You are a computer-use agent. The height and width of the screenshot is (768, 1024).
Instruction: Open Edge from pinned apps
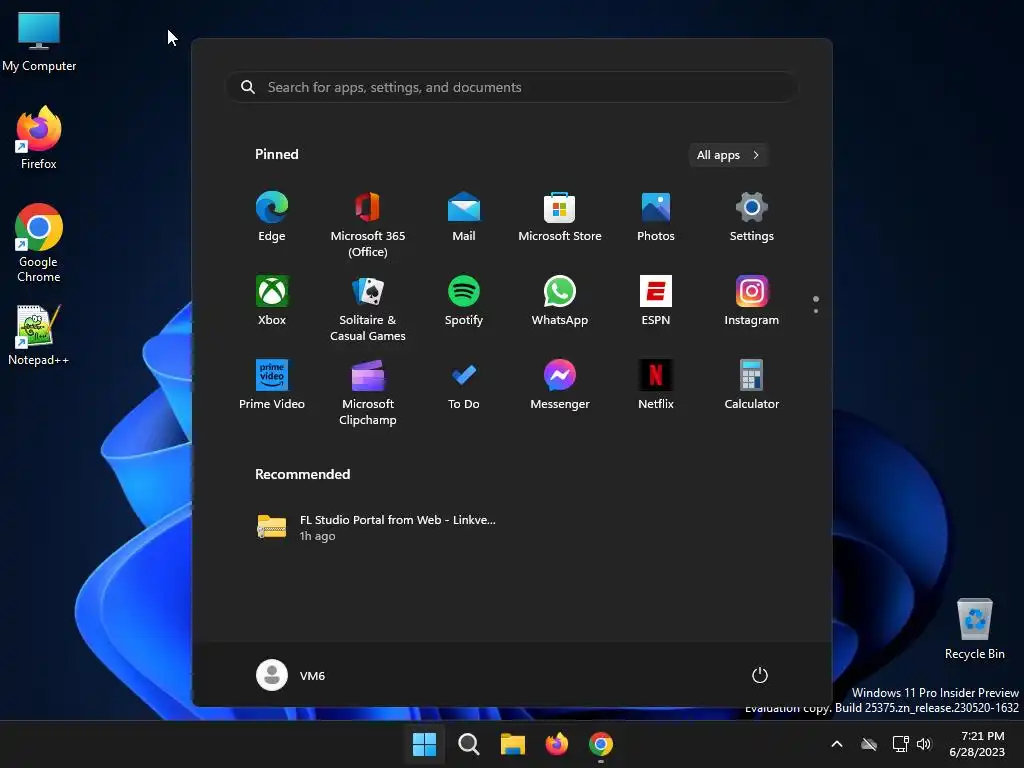click(272, 217)
